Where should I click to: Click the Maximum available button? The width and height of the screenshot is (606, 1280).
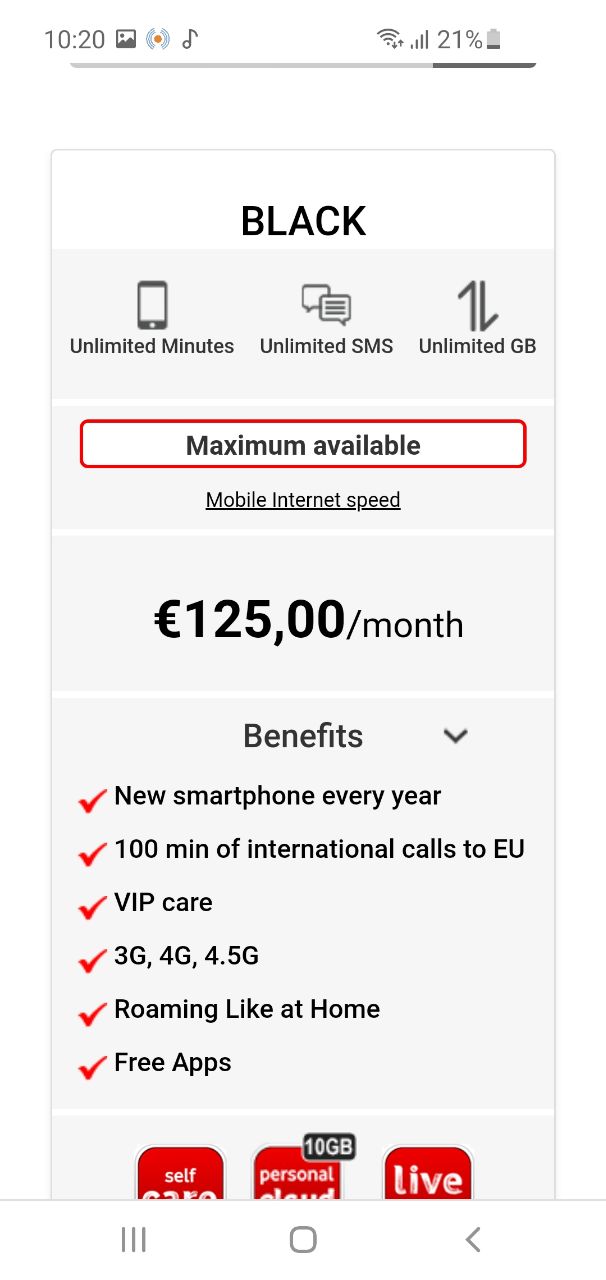click(x=303, y=445)
